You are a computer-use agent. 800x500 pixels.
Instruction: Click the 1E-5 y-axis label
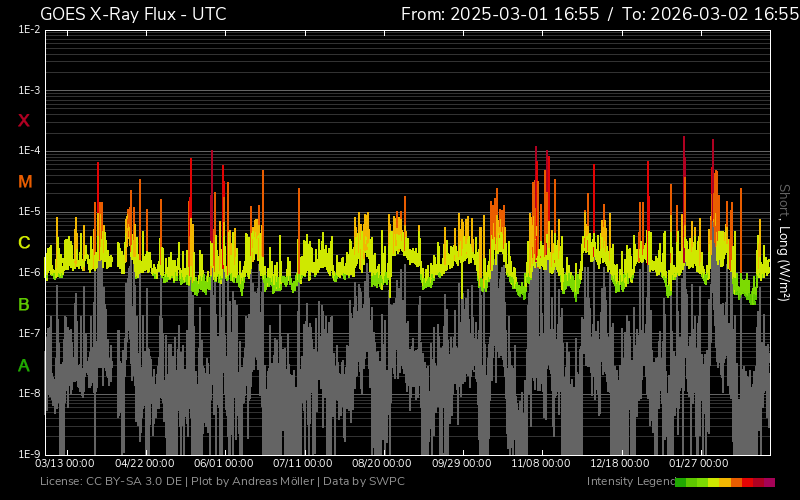(x=29, y=212)
